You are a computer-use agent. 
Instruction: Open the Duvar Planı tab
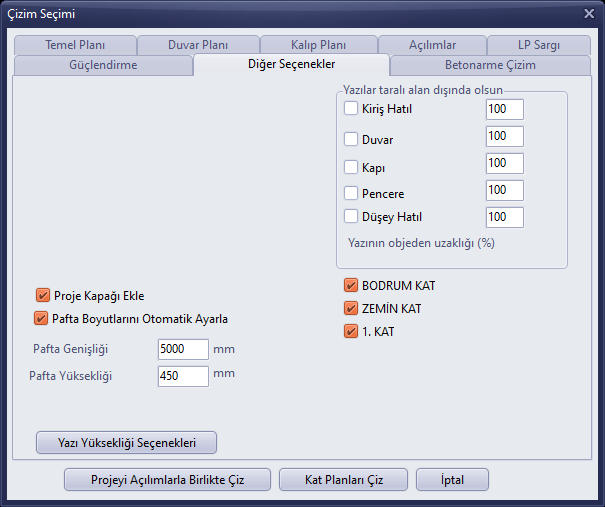[198, 45]
